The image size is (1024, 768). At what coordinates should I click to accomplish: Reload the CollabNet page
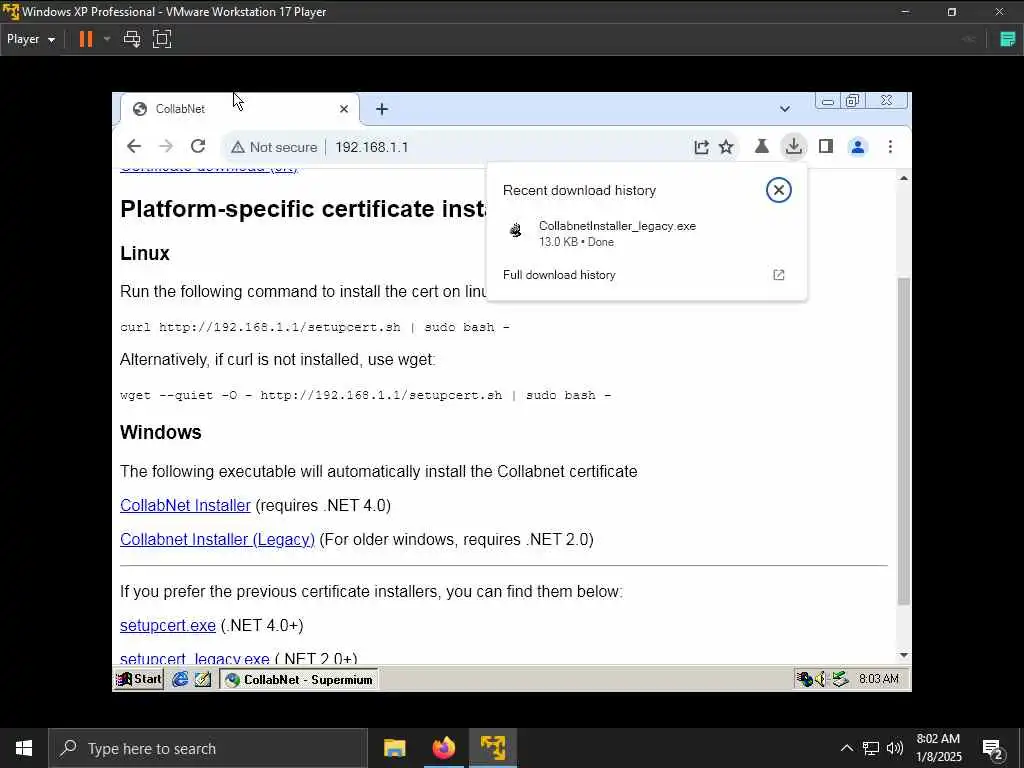coord(198,146)
